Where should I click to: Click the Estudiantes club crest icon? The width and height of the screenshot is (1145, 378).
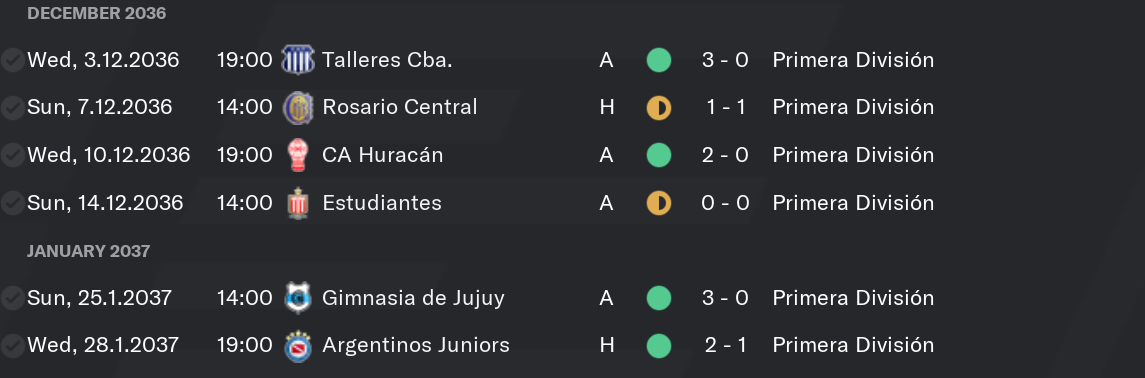(x=297, y=202)
